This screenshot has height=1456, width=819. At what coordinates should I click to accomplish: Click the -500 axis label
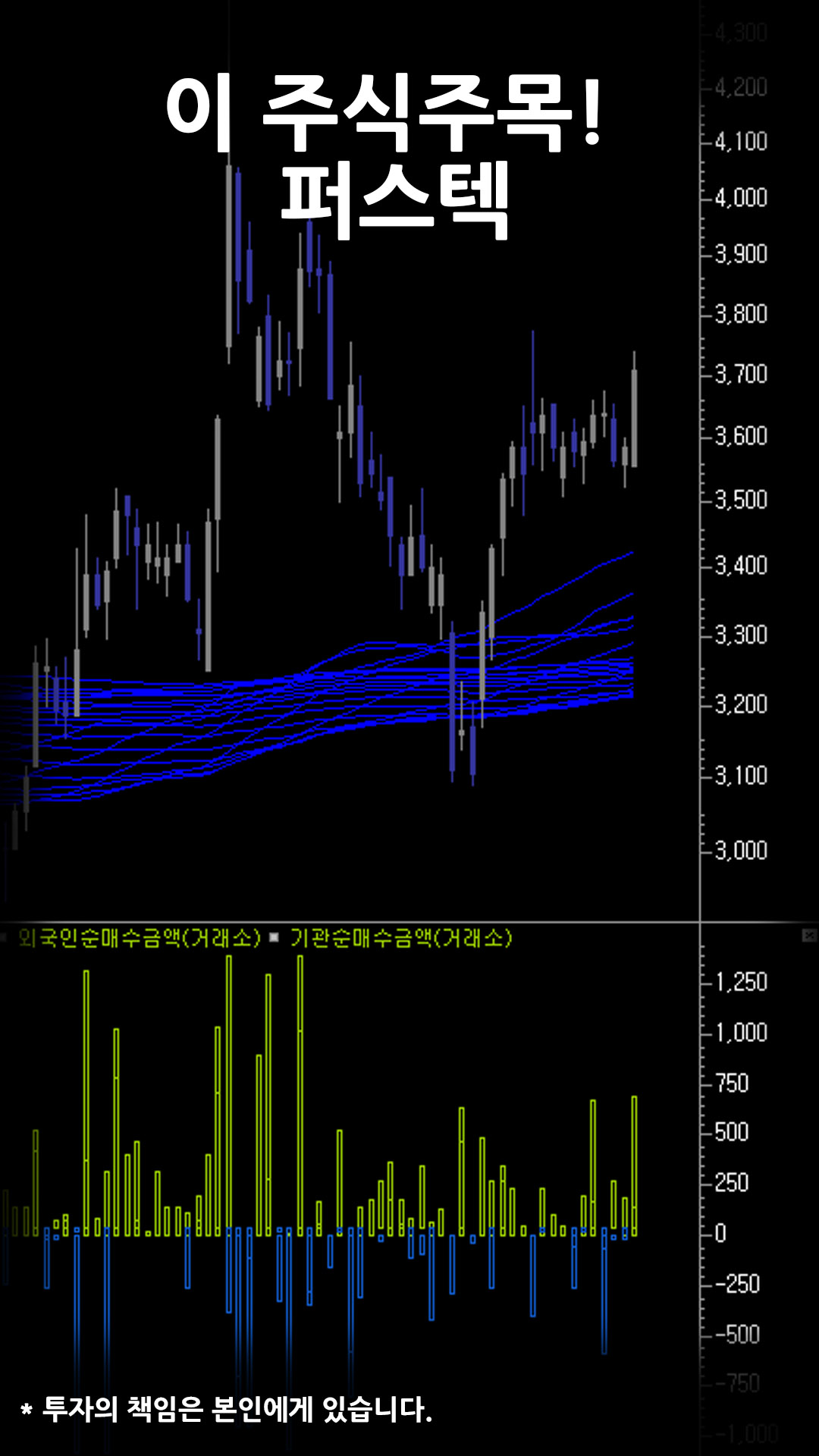[x=736, y=1335]
